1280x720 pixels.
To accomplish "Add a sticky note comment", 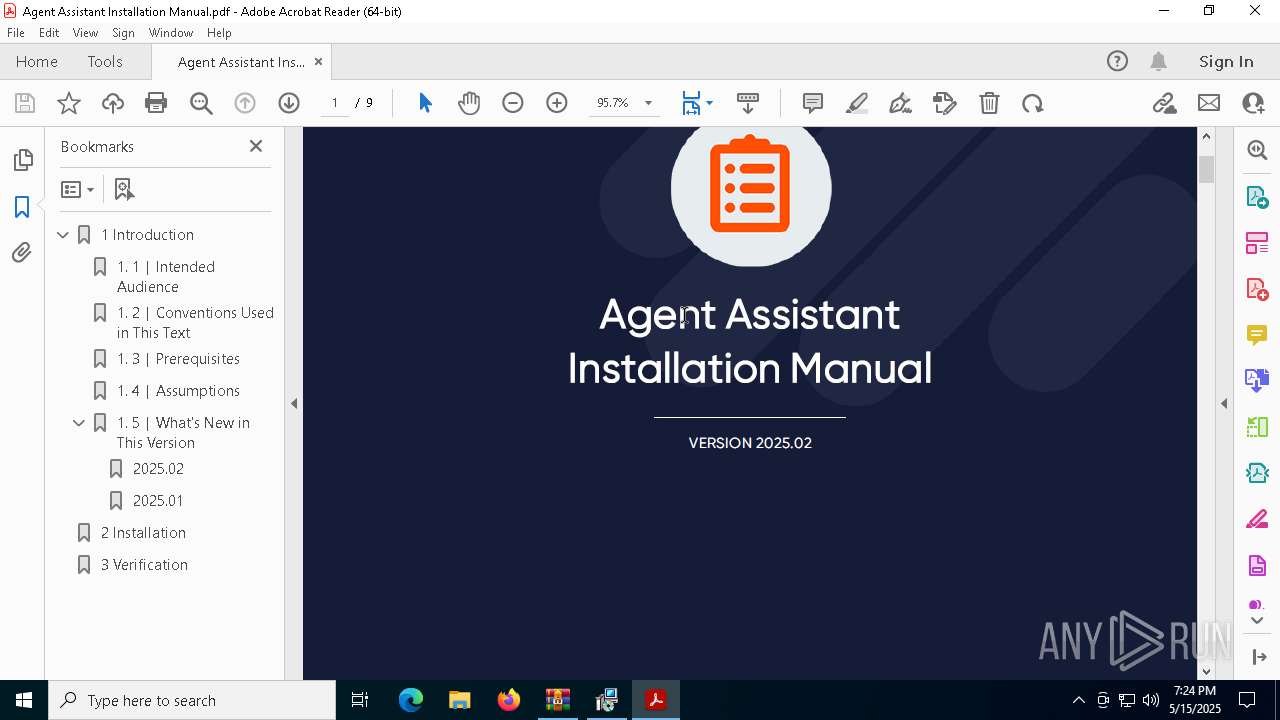I will 813,103.
